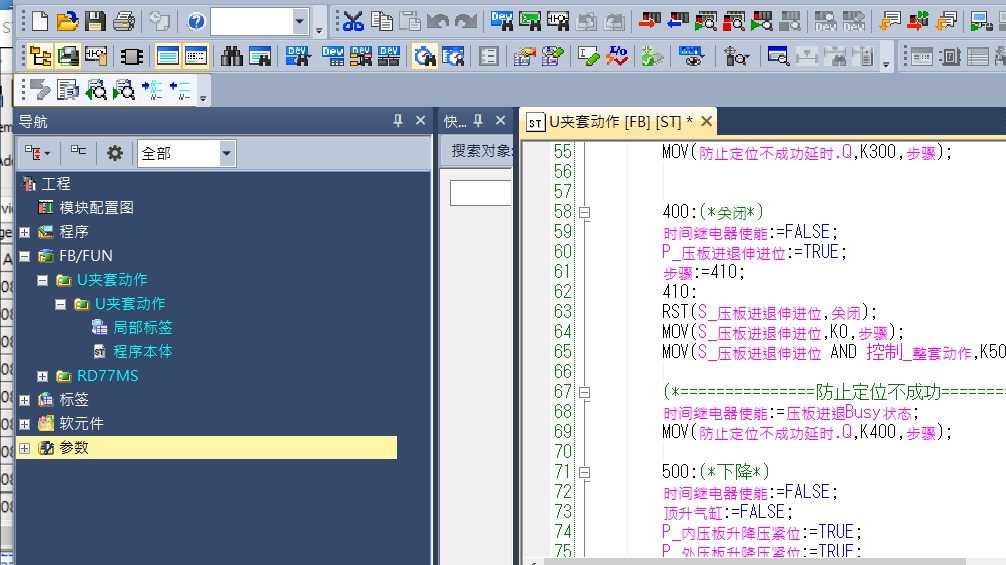Click the Save project icon
1006x565 pixels.
click(x=95, y=20)
